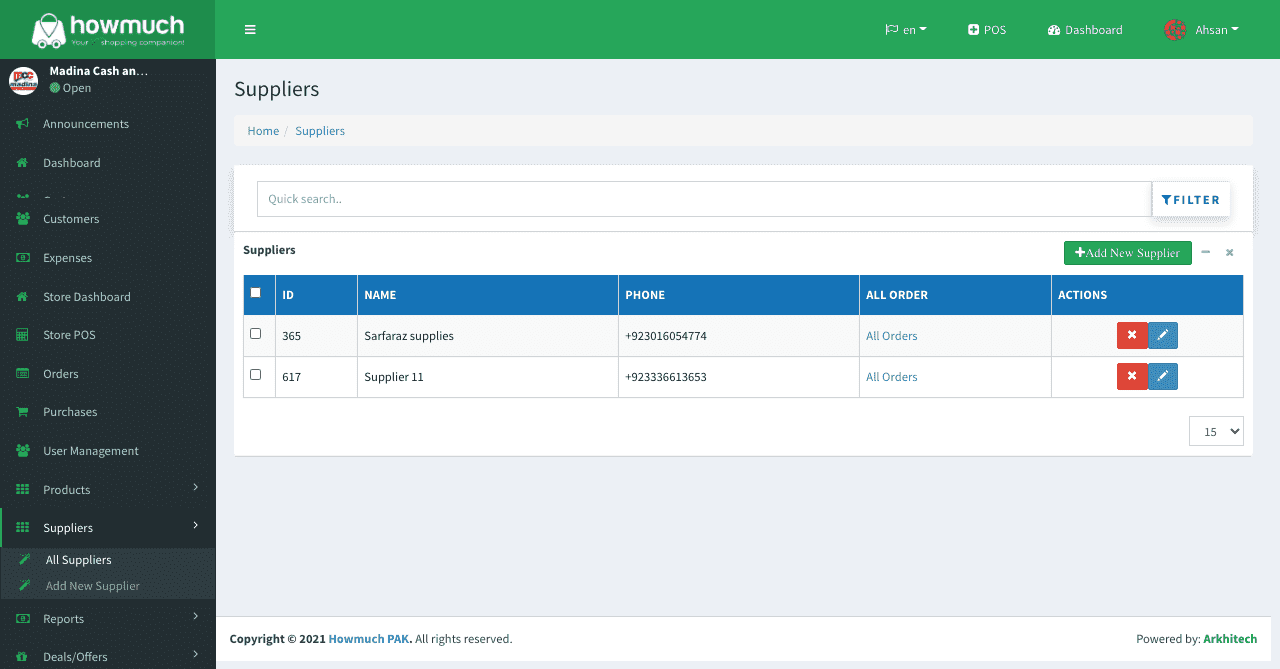Click the Purchases cart icon
The width and height of the screenshot is (1280, 669).
pos(22,412)
